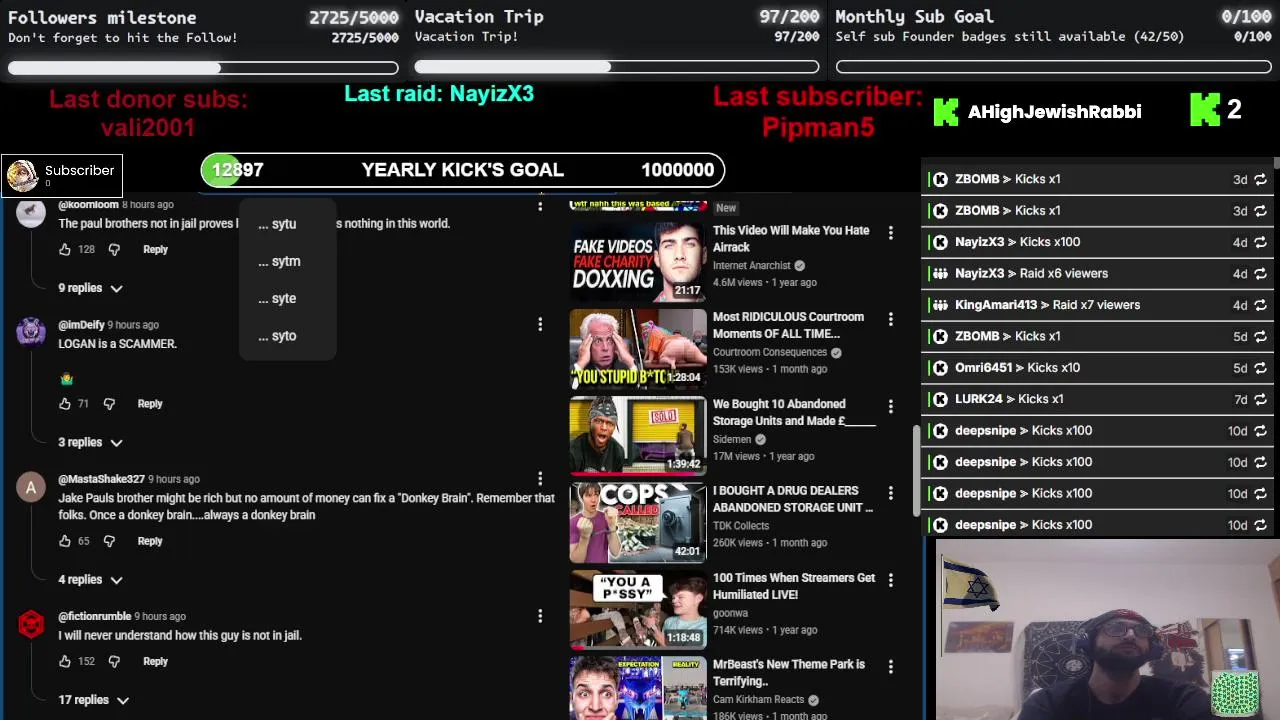1280x720 pixels.
Task: Open menu for 'MrBeast's New Theme Park' video
Action: (x=891, y=667)
